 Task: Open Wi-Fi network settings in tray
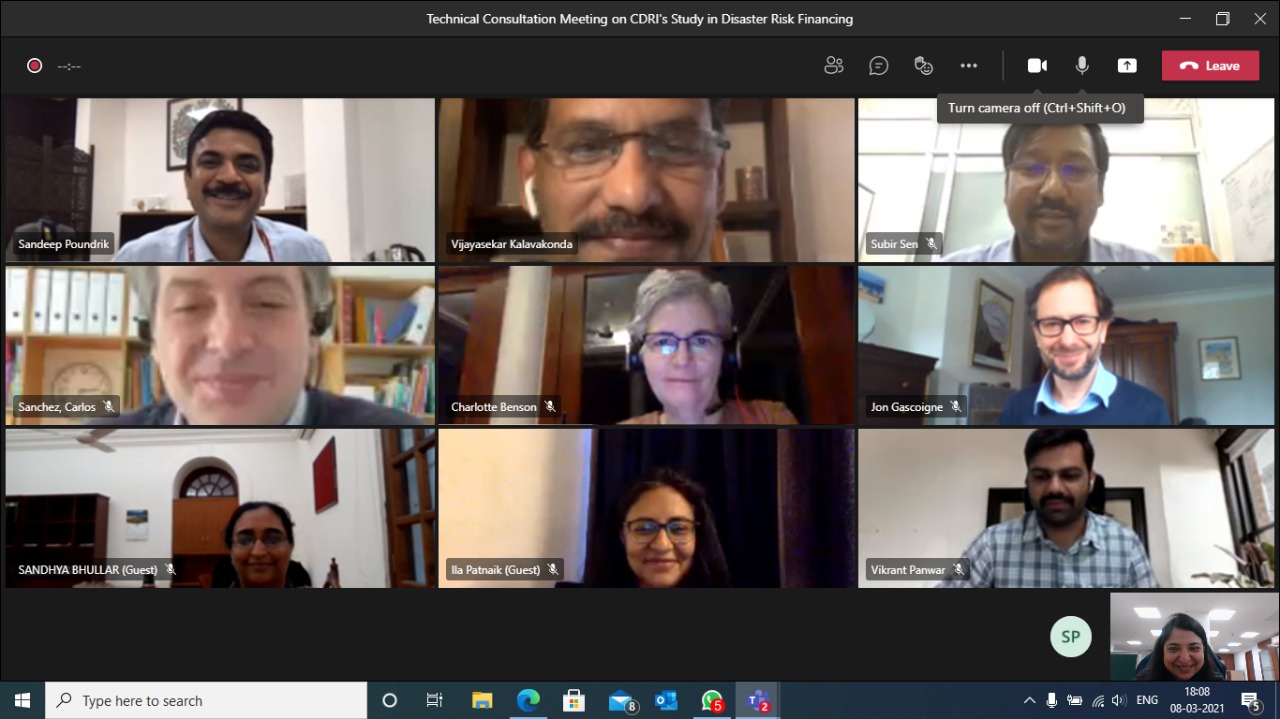click(x=1098, y=700)
